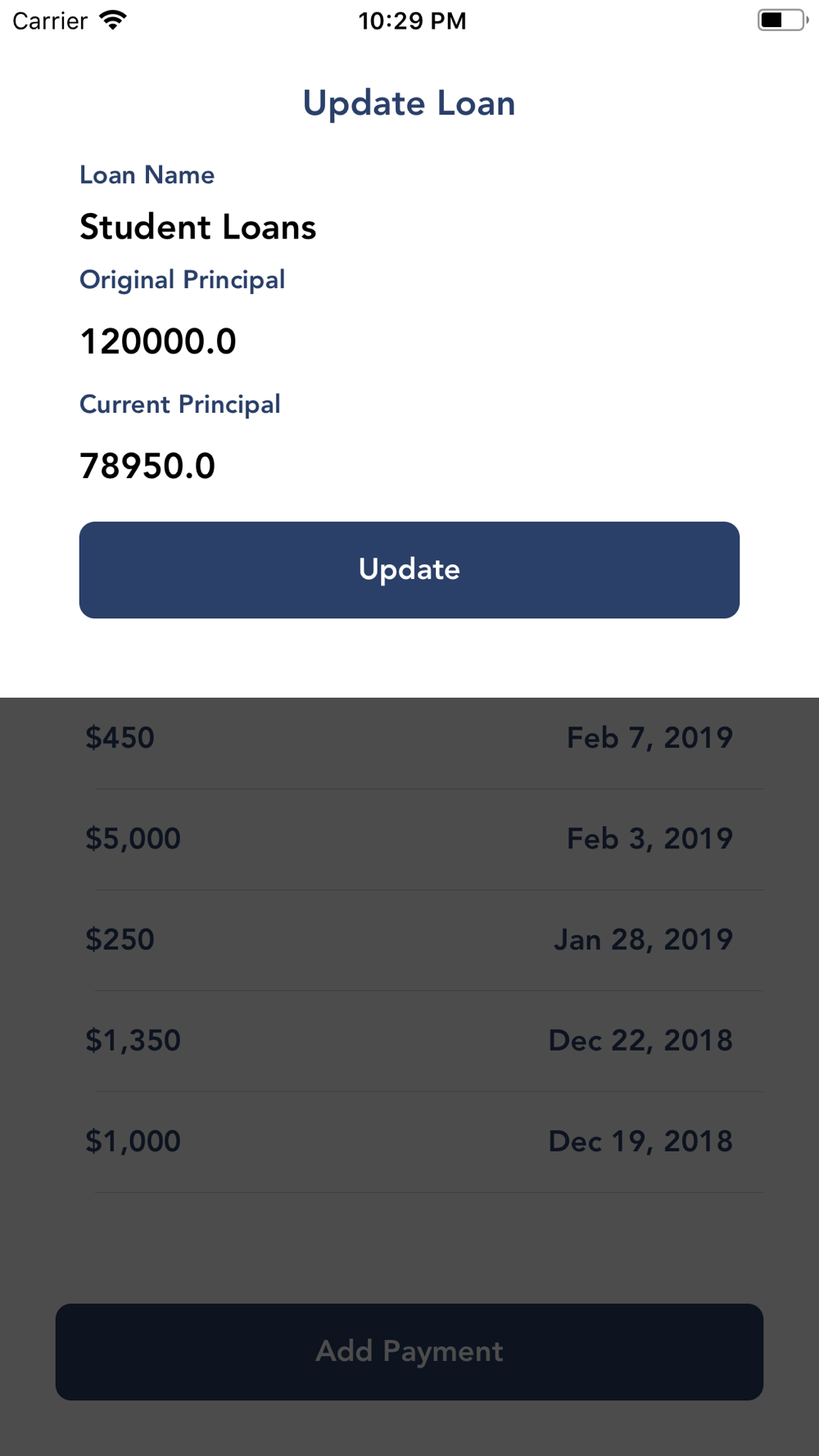The image size is (819, 1456).
Task: Select the $450 payment row
Action: point(409,738)
